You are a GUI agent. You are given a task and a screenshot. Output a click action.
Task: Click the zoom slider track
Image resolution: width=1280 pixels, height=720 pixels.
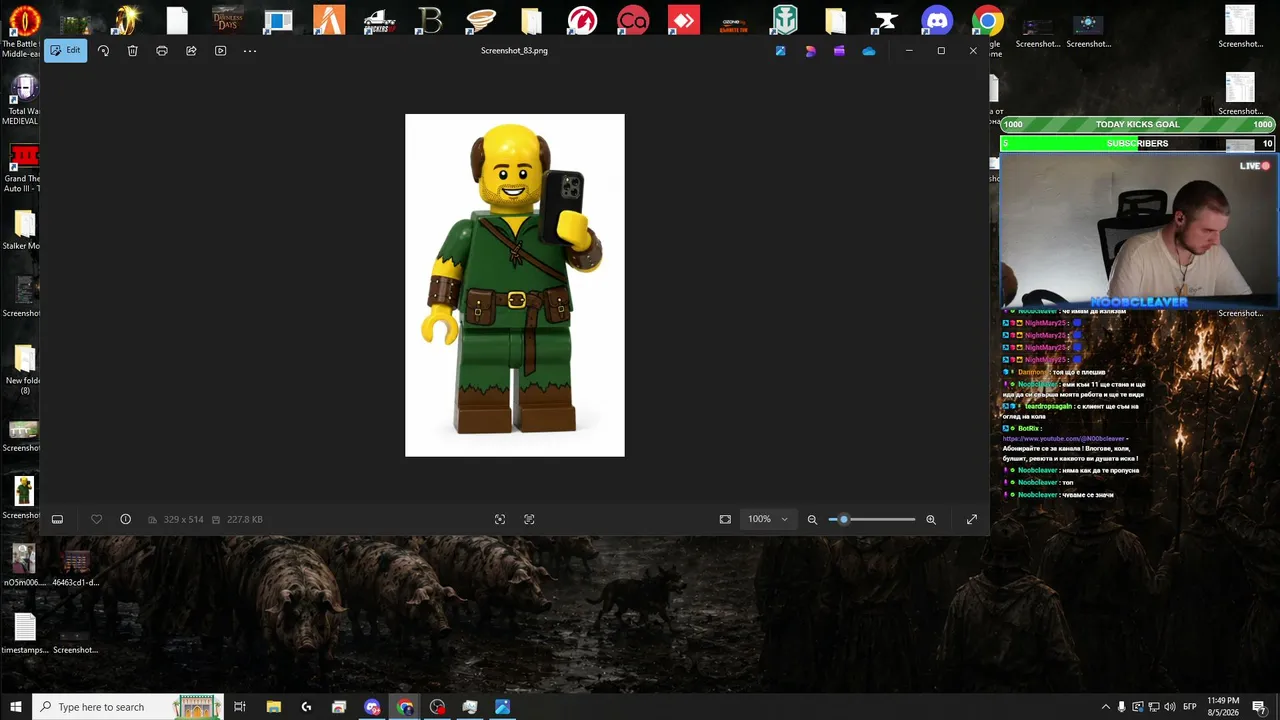pyautogui.click(x=872, y=519)
